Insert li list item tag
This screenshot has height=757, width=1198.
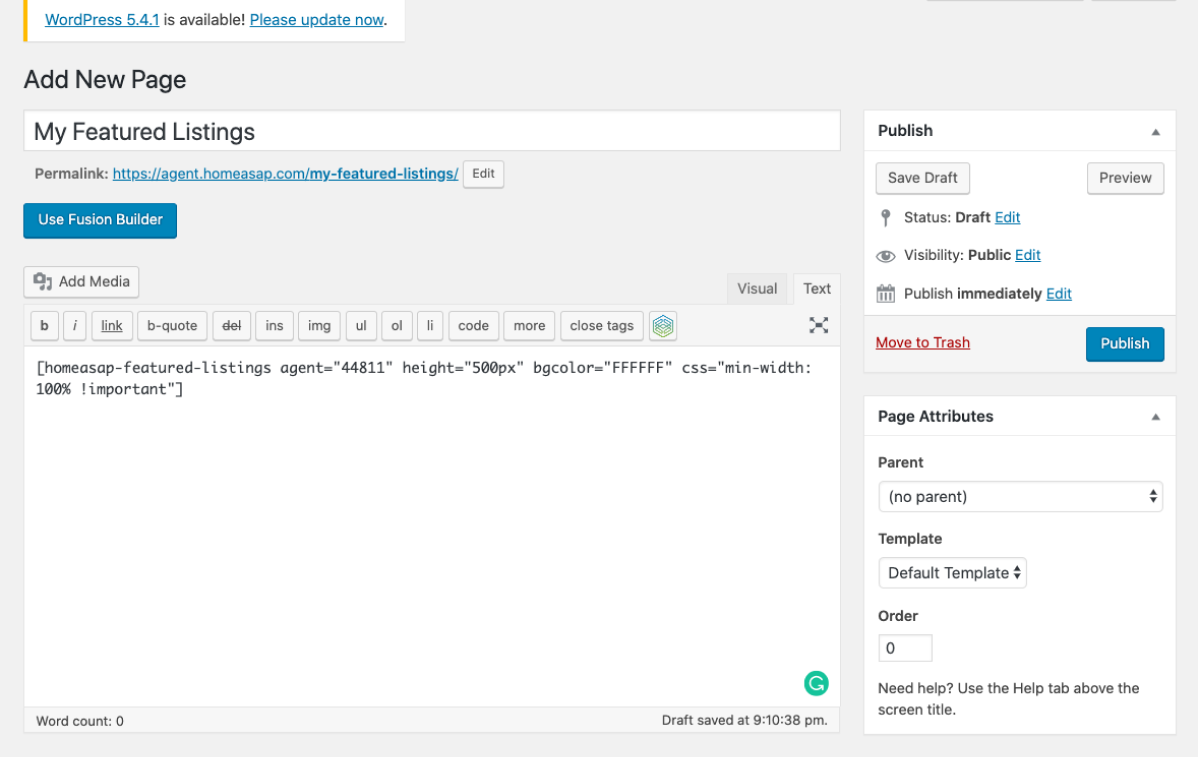430,325
